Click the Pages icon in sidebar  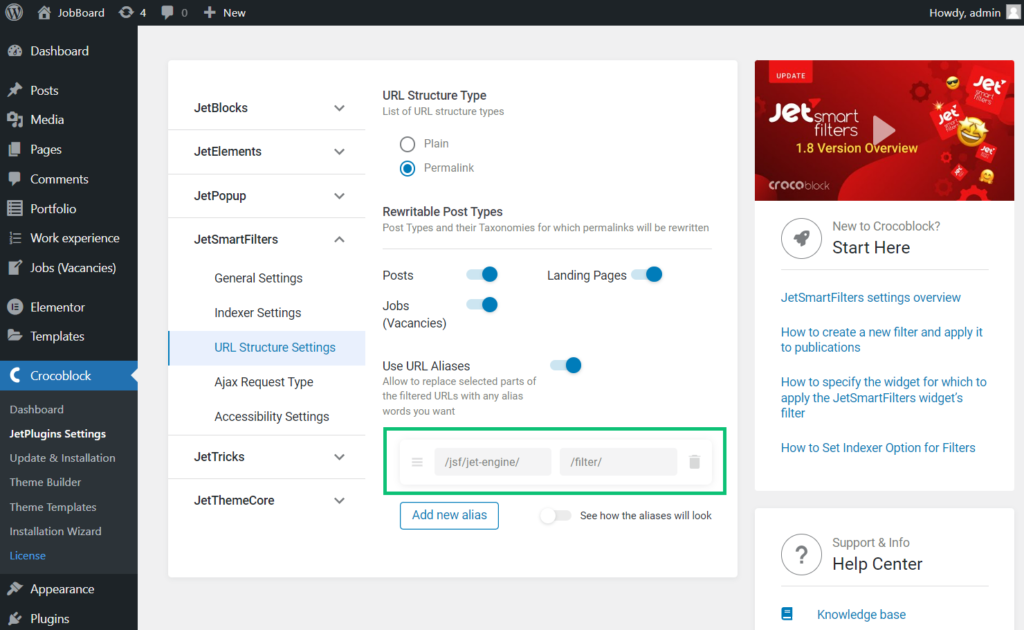pyautogui.click(x=15, y=150)
